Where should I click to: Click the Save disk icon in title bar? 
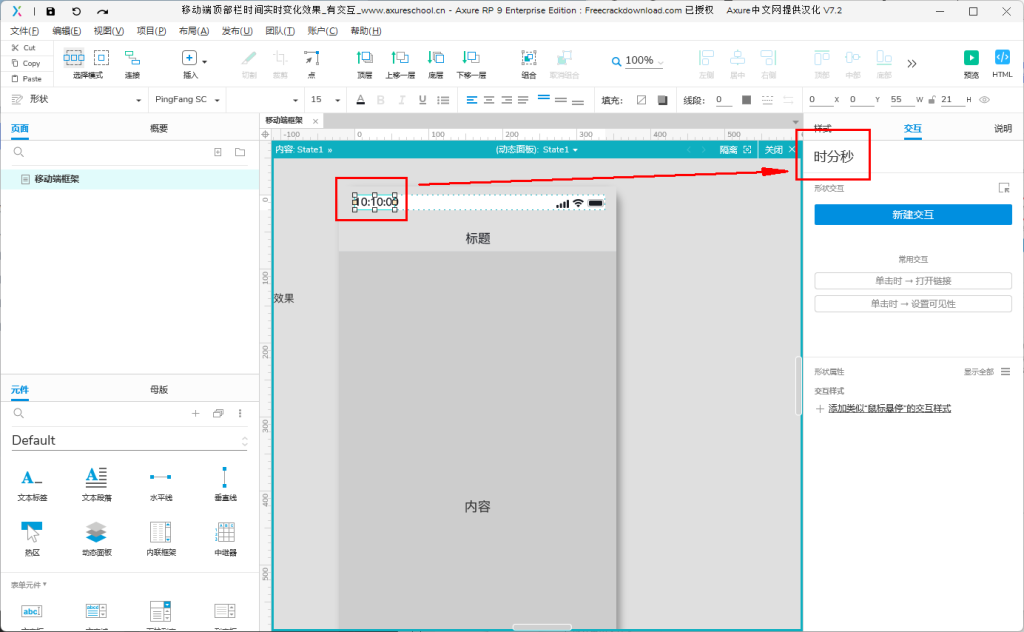click(50, 11)
